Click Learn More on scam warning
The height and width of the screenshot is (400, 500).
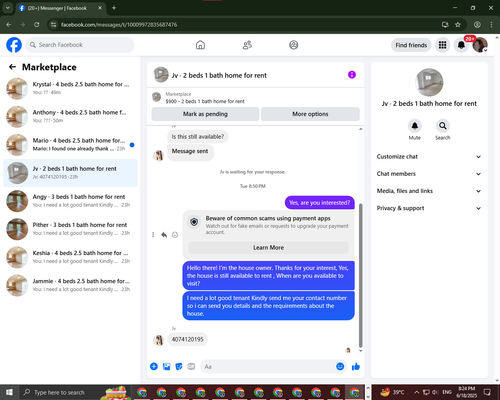point(268,248)
